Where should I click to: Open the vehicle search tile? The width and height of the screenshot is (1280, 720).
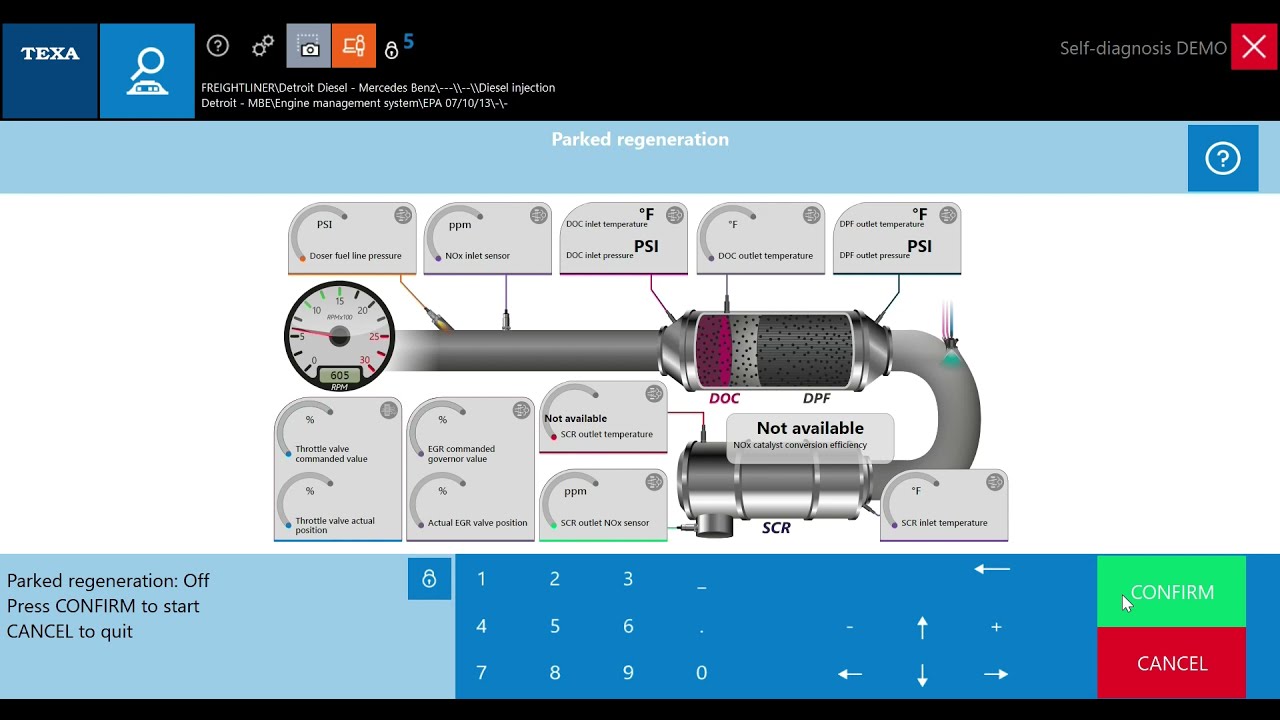coord(147,71)
